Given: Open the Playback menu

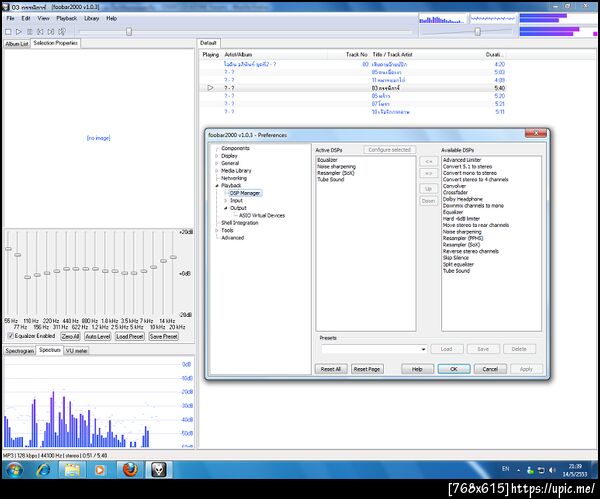Looking at the screenshot, I should click(67, 18).
